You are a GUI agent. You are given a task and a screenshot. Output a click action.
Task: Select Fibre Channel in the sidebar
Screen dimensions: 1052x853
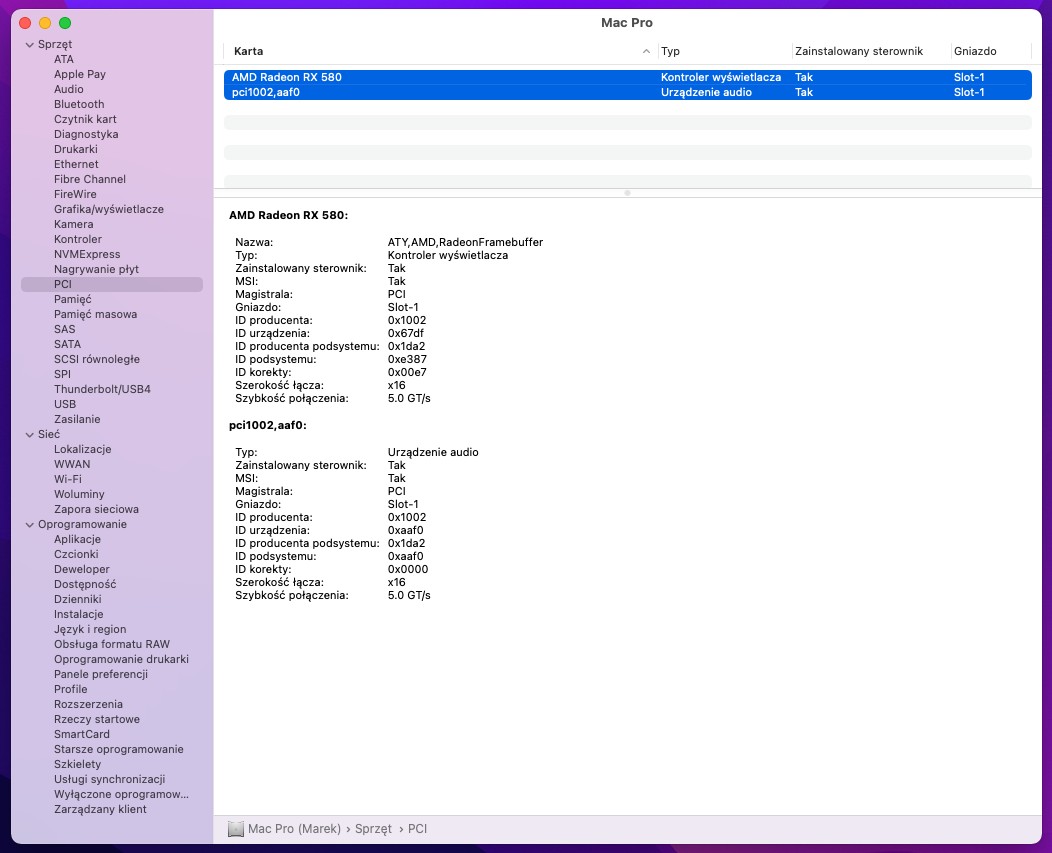click(x=90, y=179)
